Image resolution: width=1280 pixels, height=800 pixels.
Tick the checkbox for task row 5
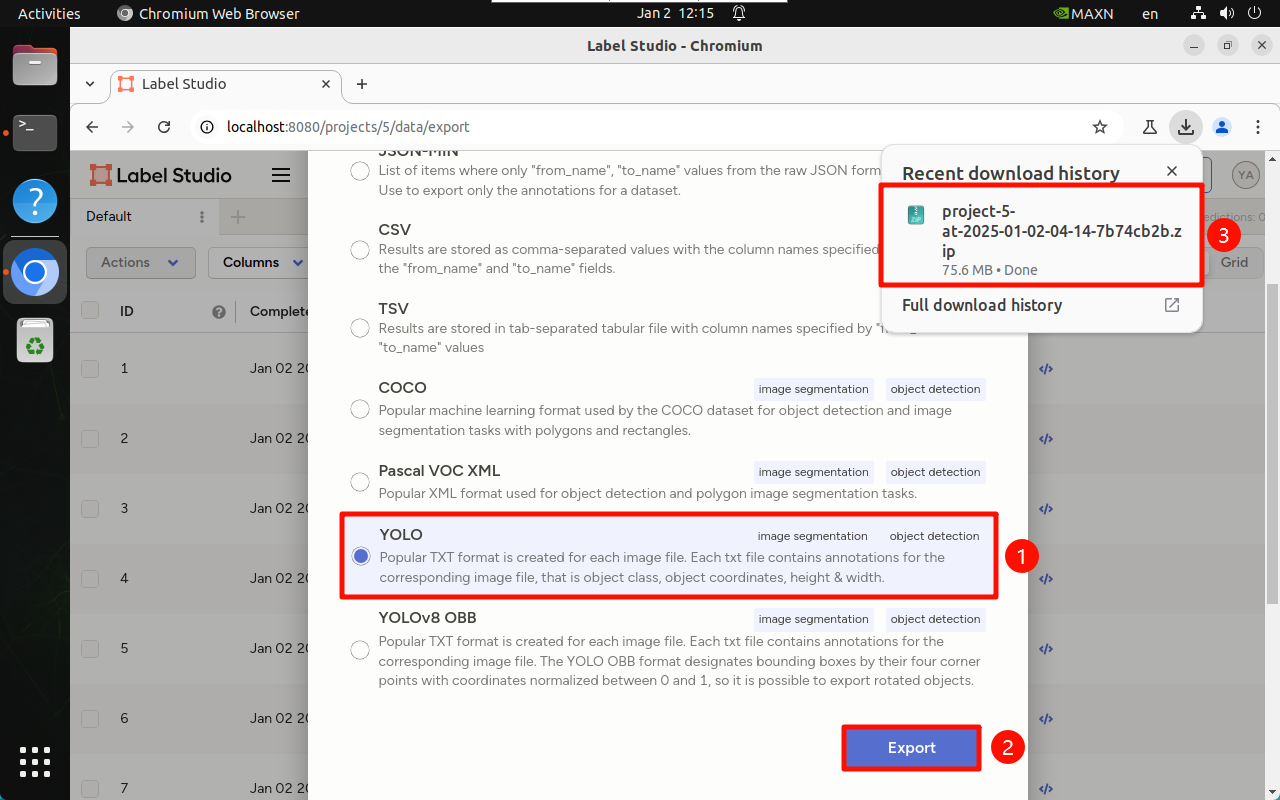(90, 648)
